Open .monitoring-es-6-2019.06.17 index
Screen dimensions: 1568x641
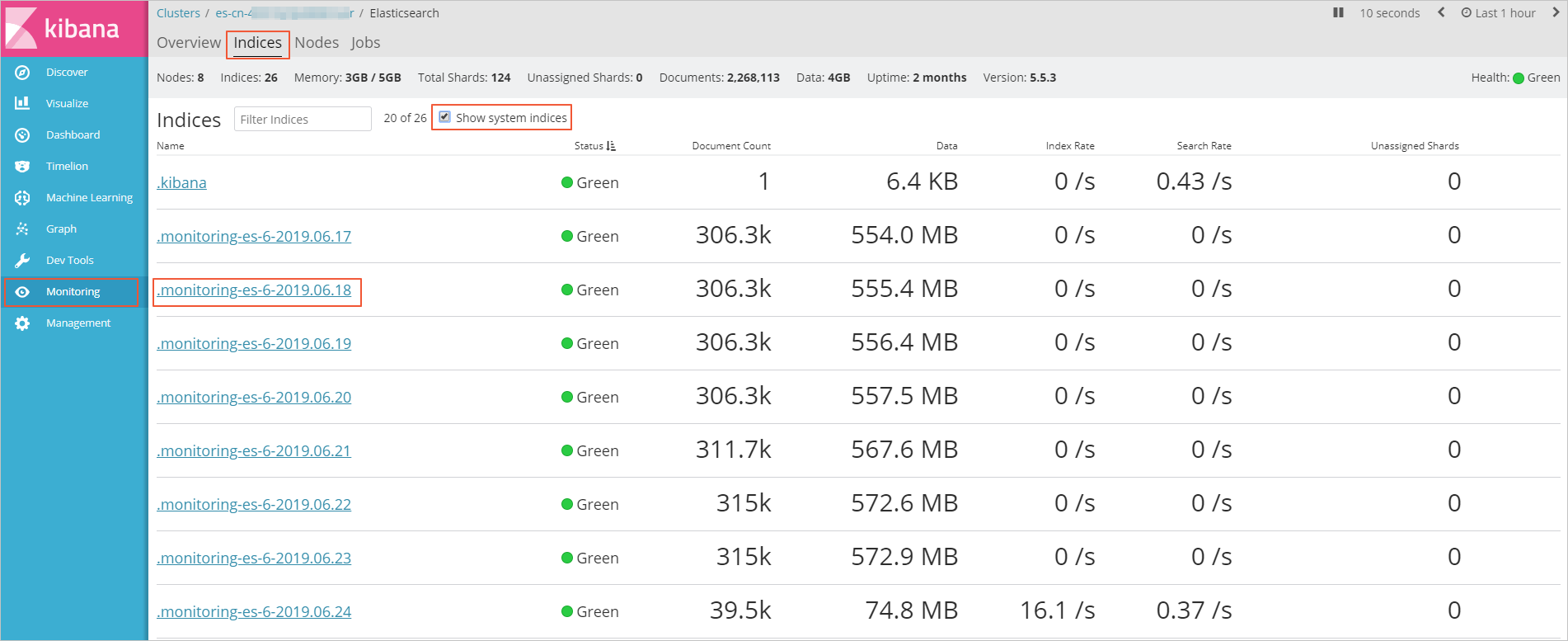(254, 236)
